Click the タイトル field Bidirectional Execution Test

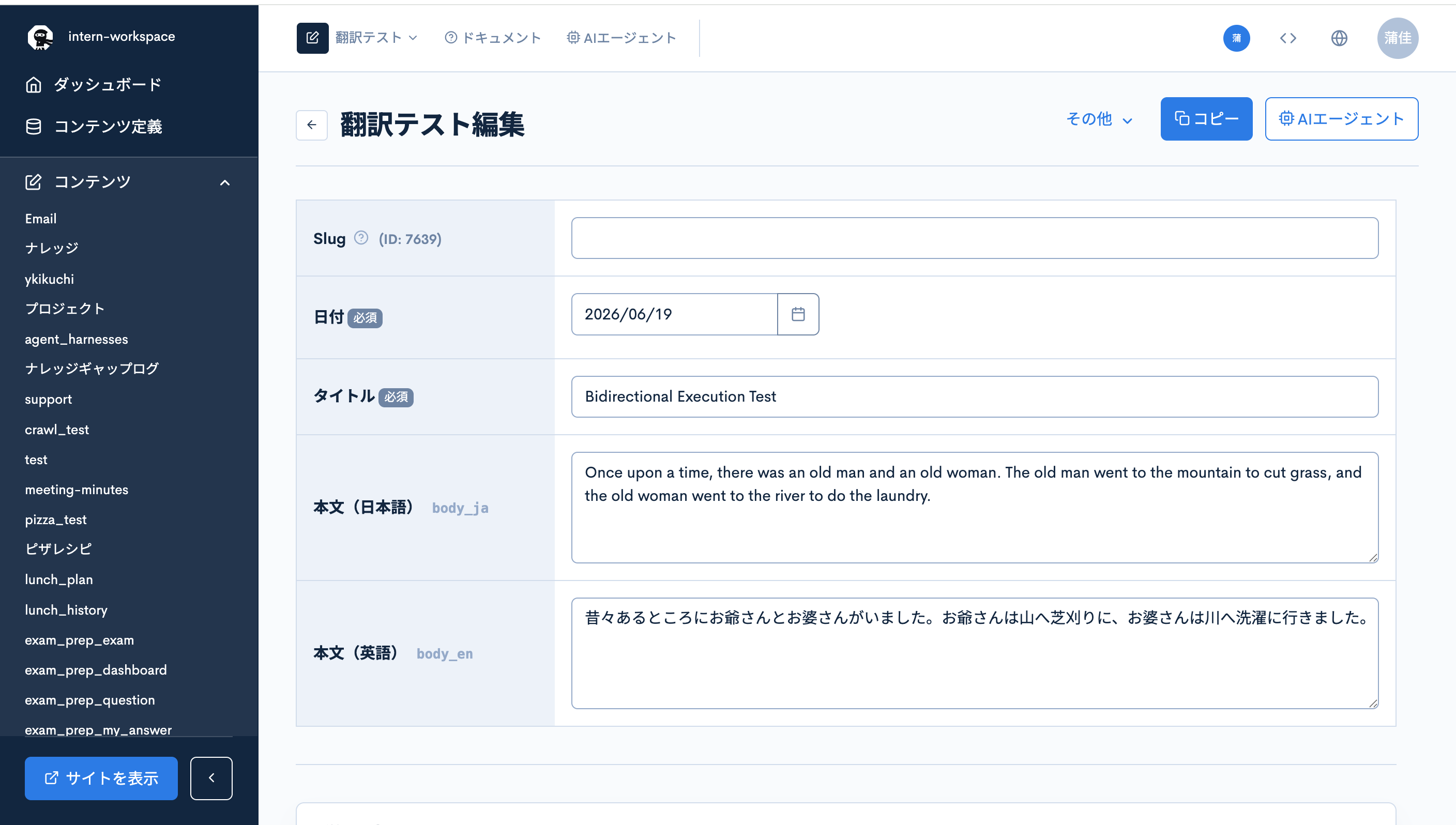tap(974, 396)
